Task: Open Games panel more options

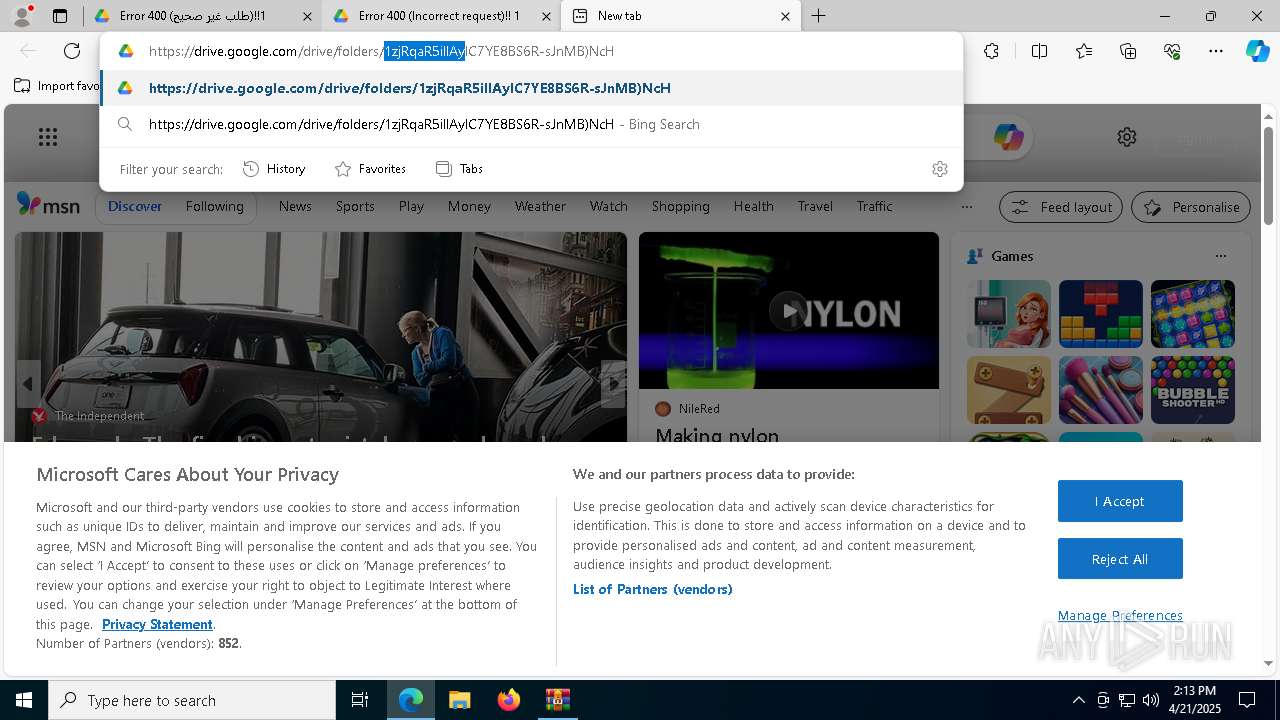Action: pos(1220,256)
